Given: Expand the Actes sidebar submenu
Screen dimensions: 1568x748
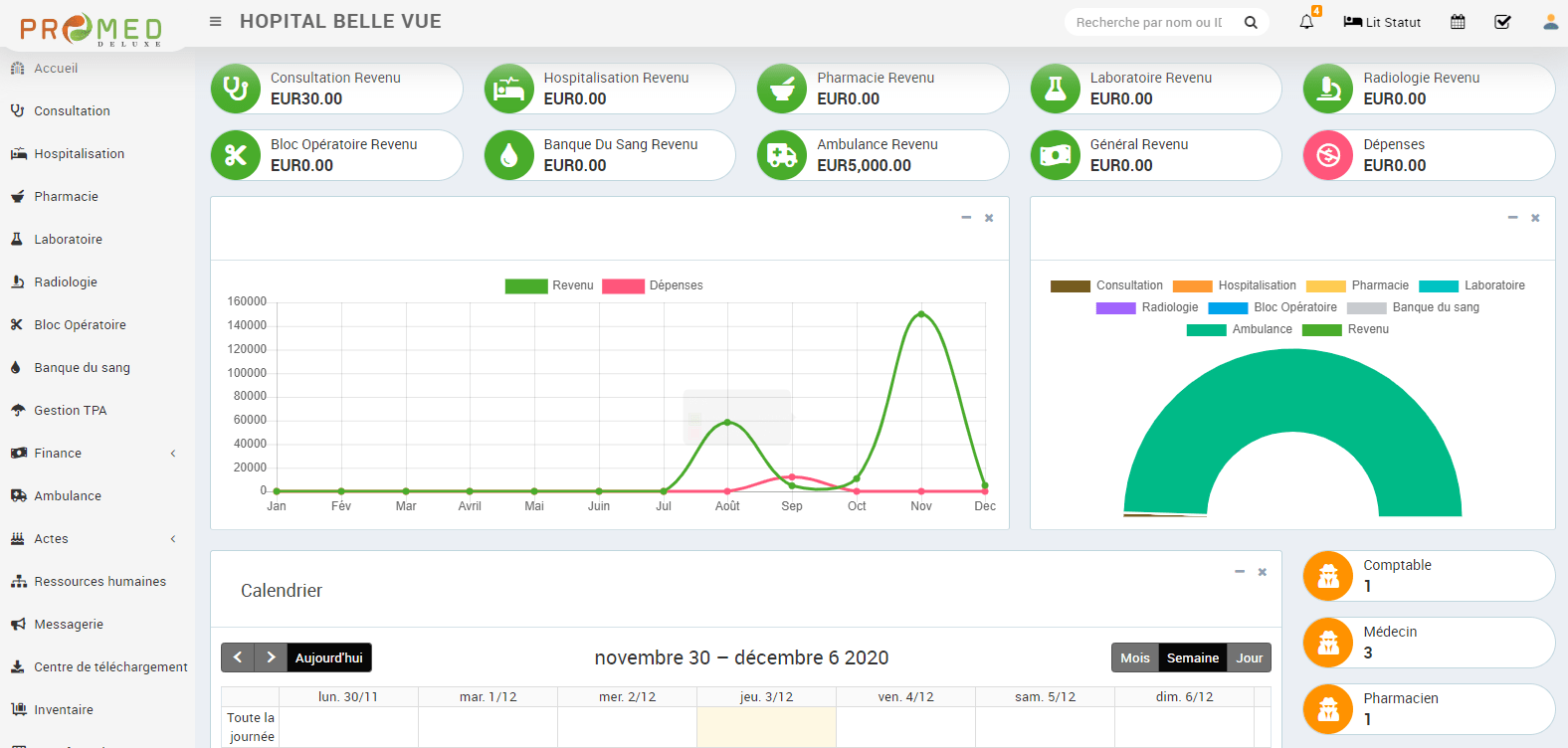Looking at the screenshot, I should tap(98, 538).
